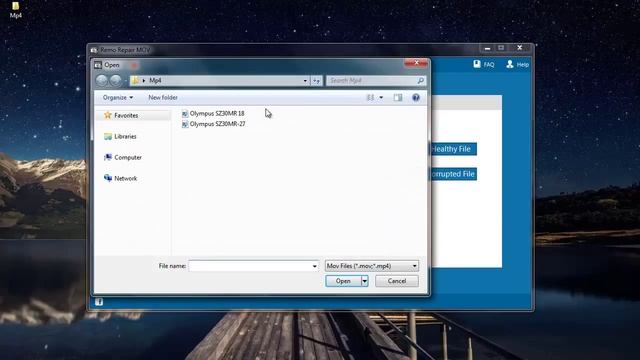Open the dialog help question mark icon
This screenshot has width=640, height=360.
point(416,98)
